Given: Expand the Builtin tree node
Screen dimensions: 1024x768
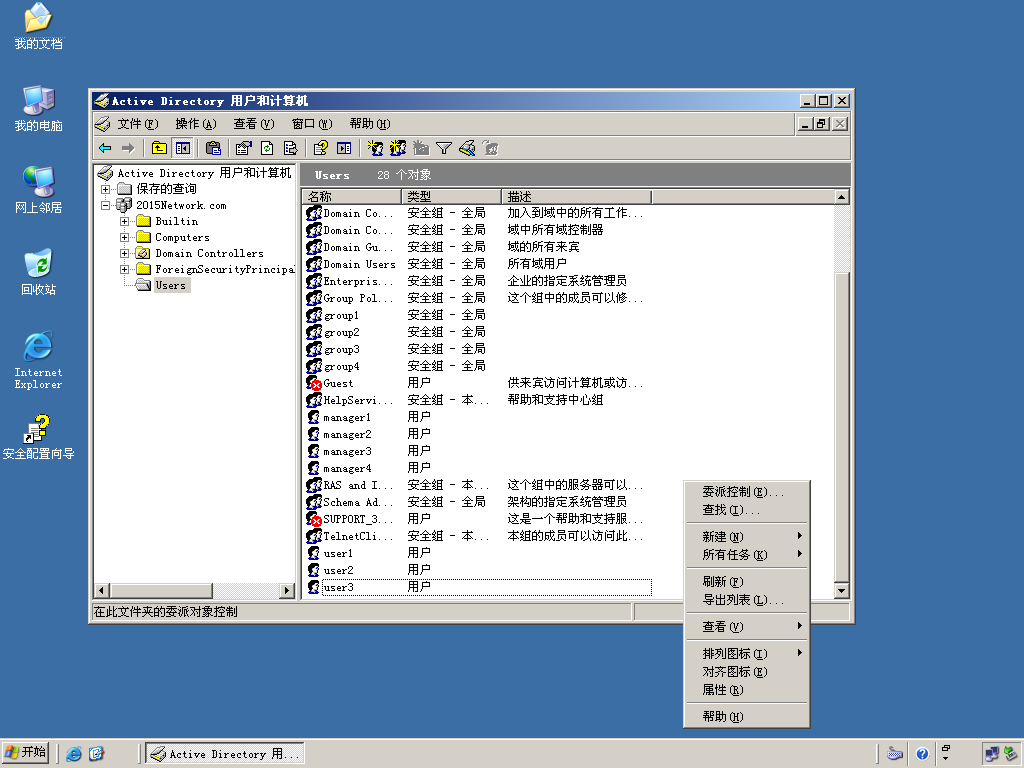Looking at the screenshot, I should coord(124,221).
